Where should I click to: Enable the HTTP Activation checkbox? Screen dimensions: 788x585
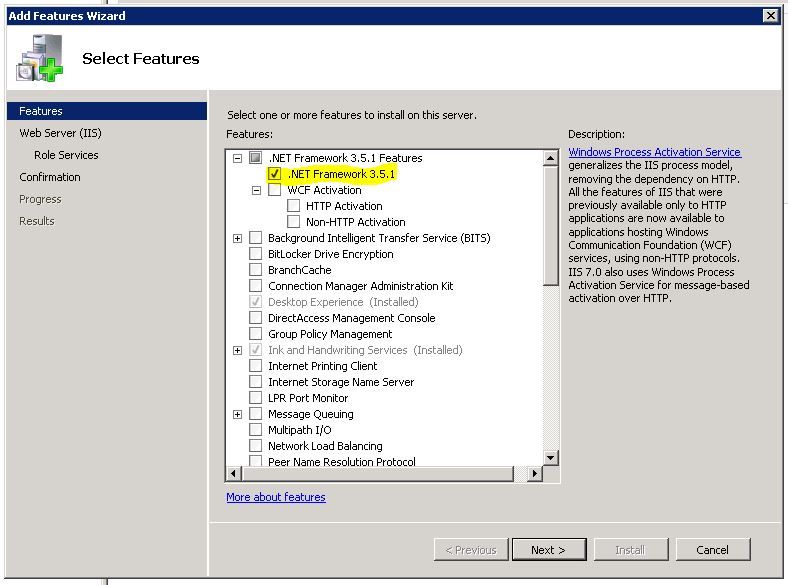[293, 206]
